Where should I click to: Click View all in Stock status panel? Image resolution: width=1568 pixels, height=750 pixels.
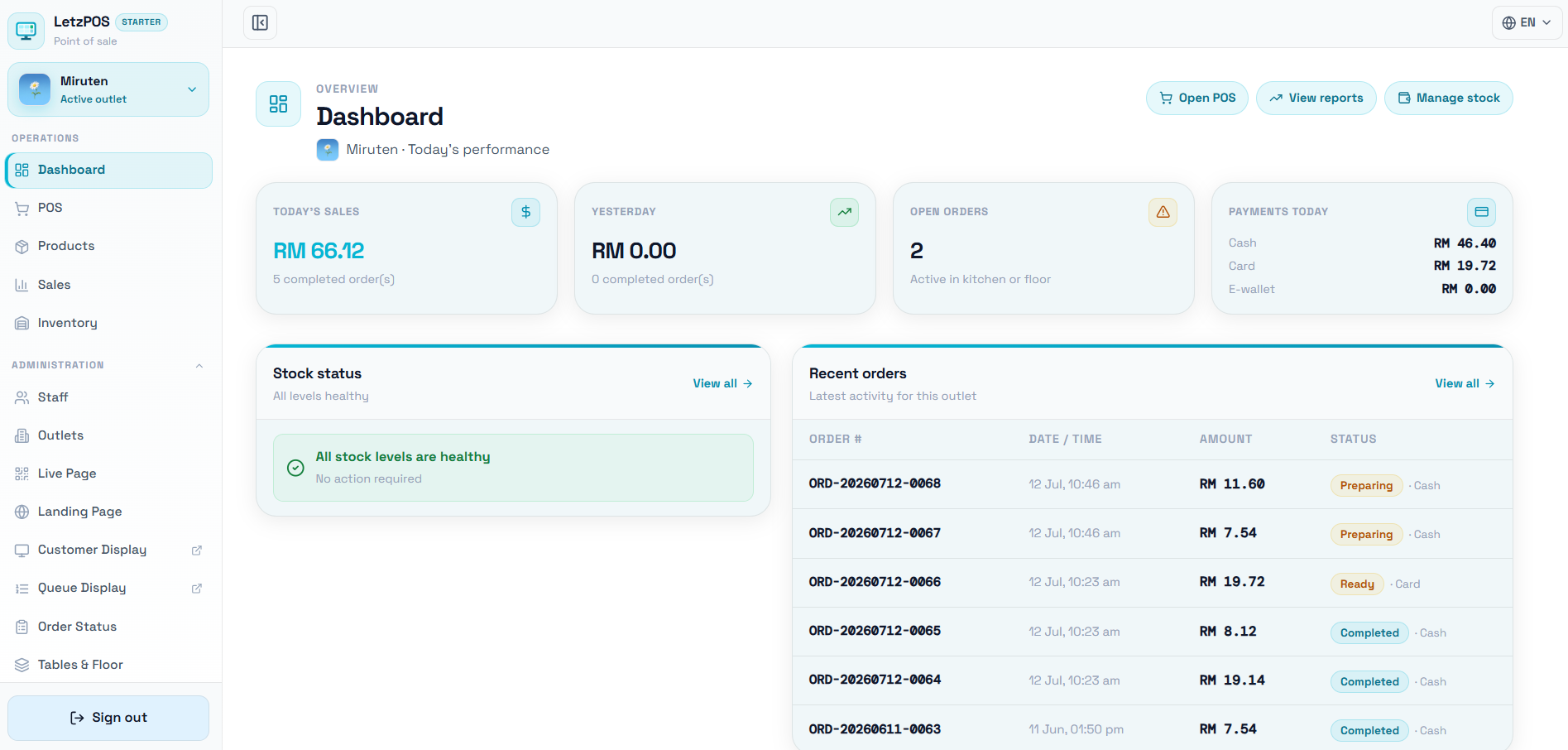pyautogui.click(x=722, y=383)
